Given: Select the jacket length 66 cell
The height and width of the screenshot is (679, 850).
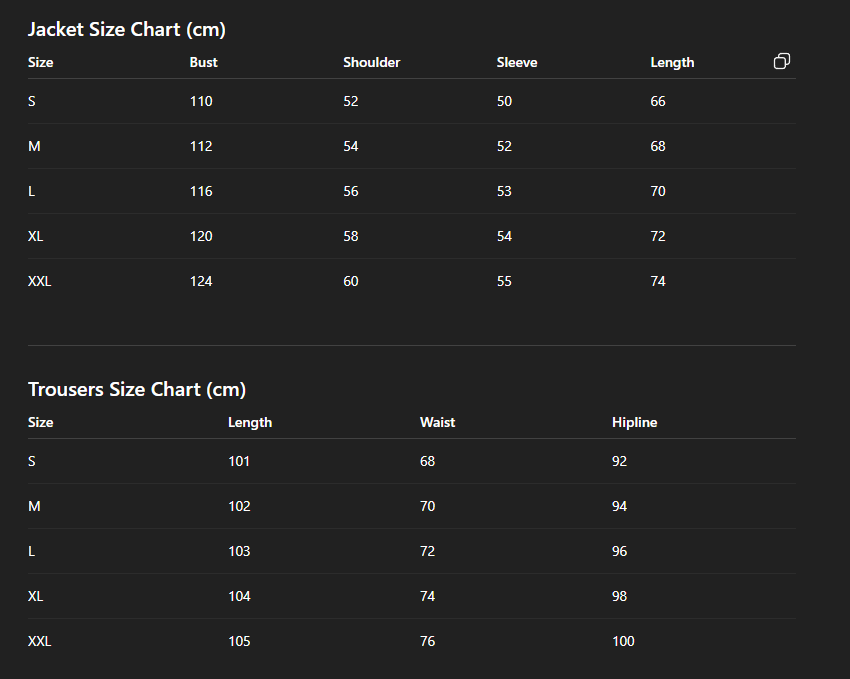Looking at the screenshot, I should click(657, 101).
